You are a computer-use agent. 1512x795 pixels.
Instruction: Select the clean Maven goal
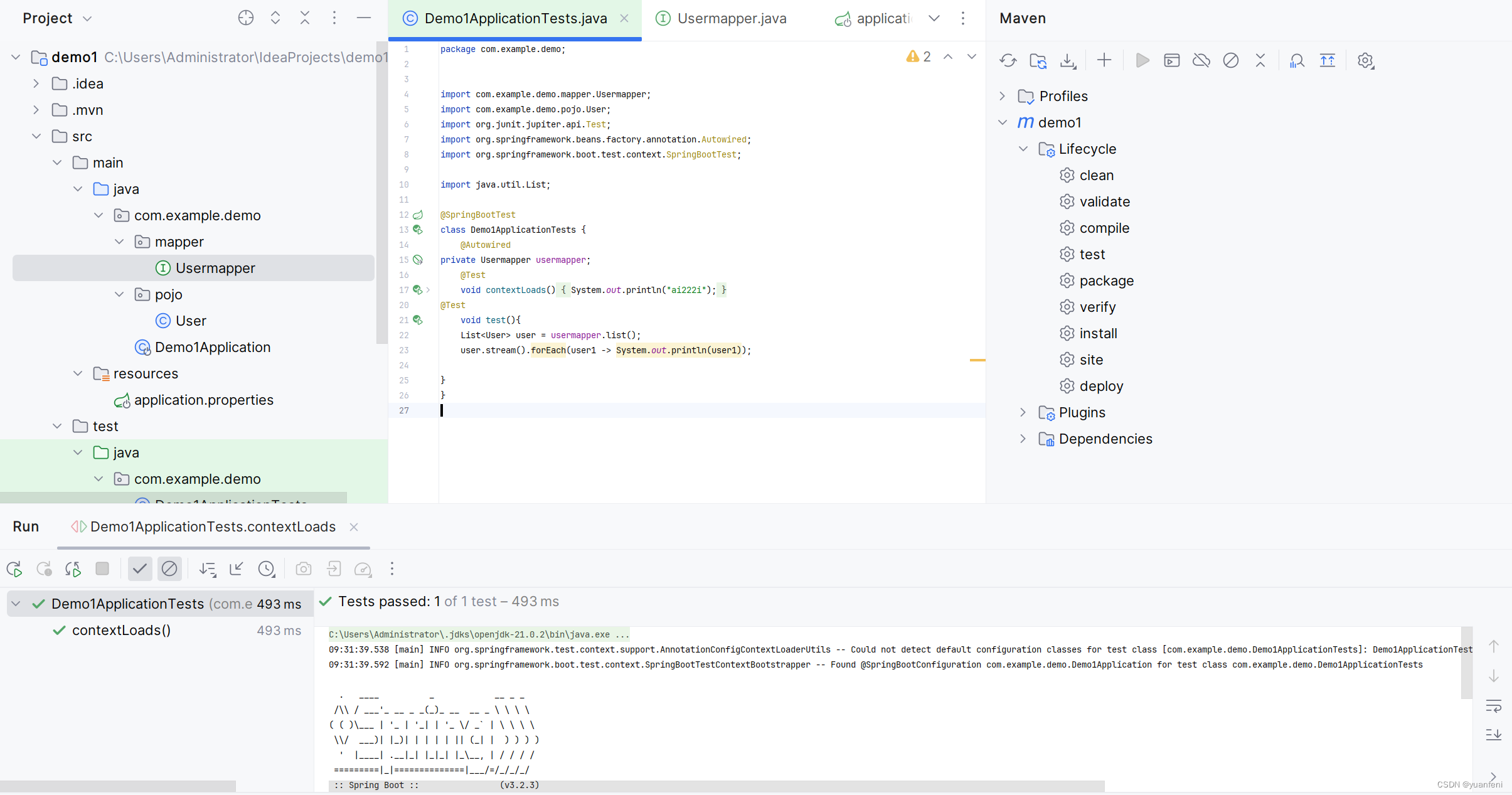[1097, 175]
